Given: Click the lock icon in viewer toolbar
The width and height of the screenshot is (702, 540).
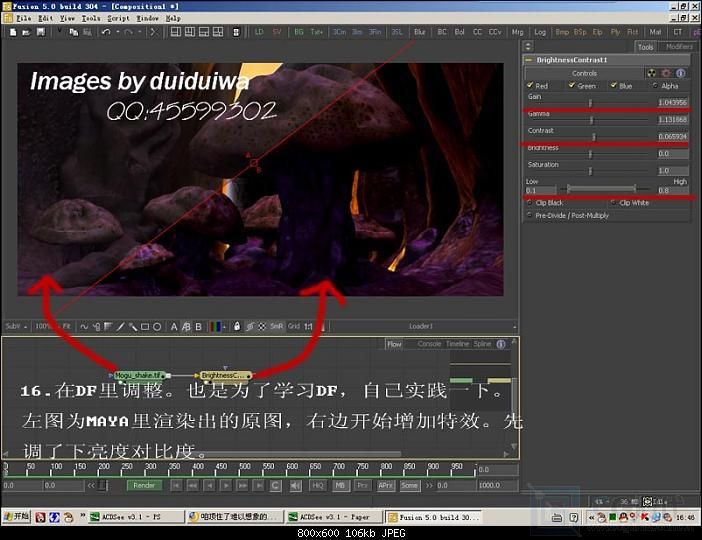Looking at the screenshot, I should pyautogui.click(x=237, y=327).
